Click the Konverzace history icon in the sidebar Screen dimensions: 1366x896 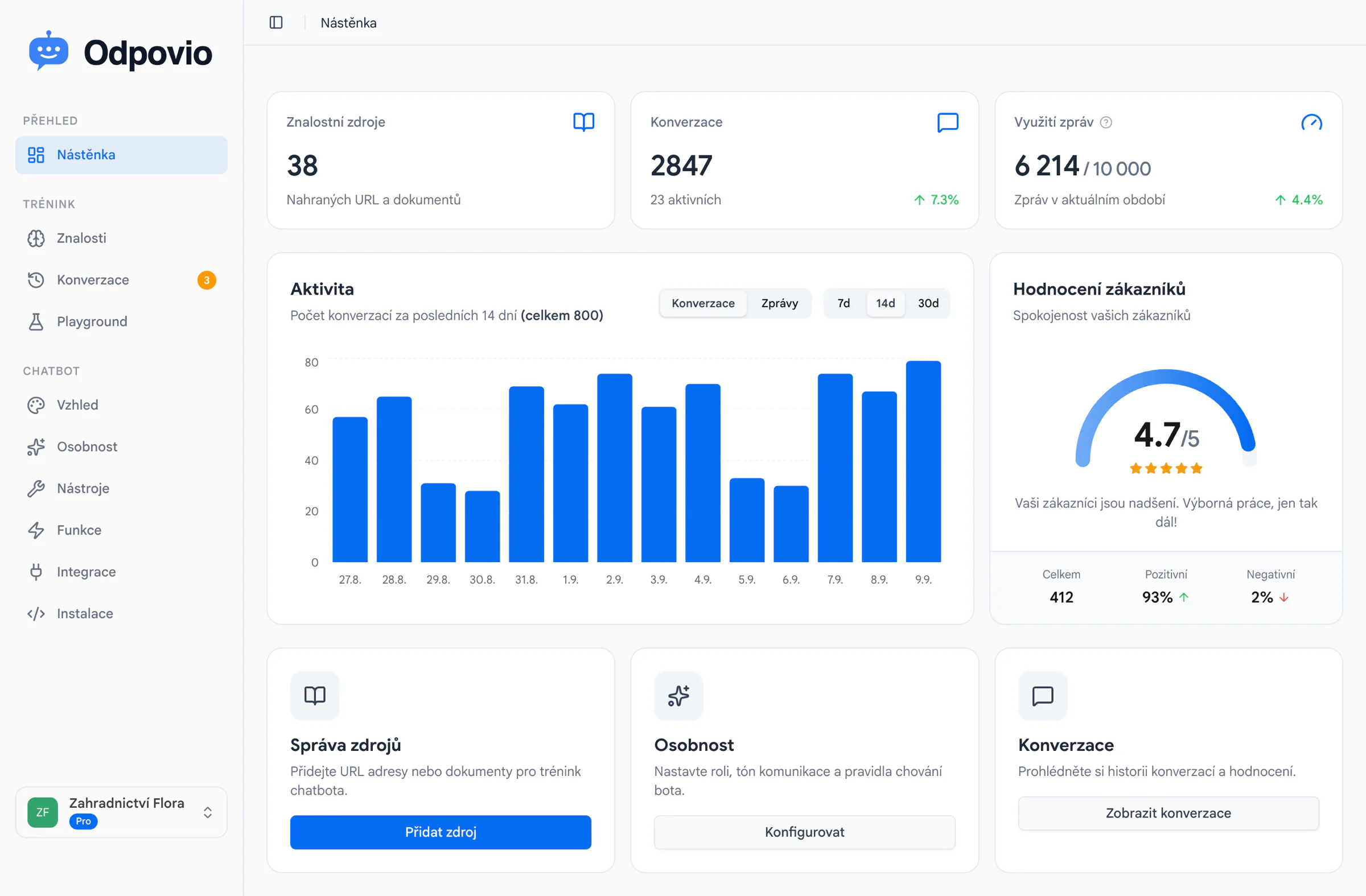coord(36,280)
